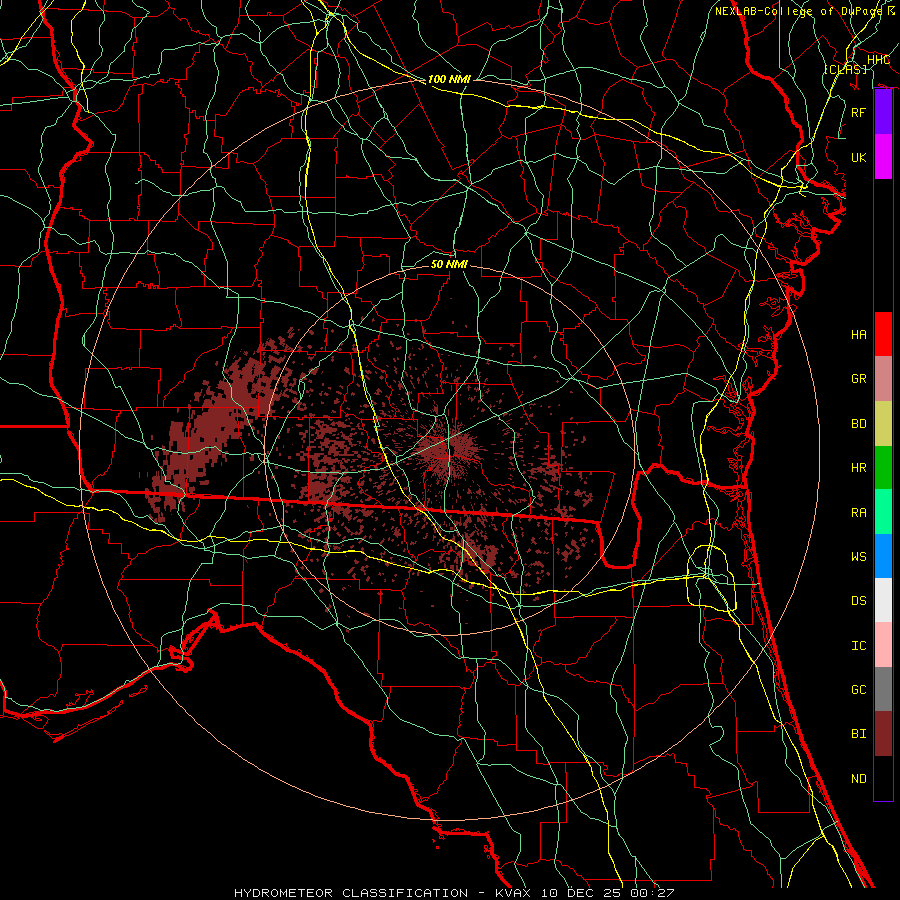
Task: Click the Hydrometeor Classification KVAX title text
Action: [x=454, y=893]
